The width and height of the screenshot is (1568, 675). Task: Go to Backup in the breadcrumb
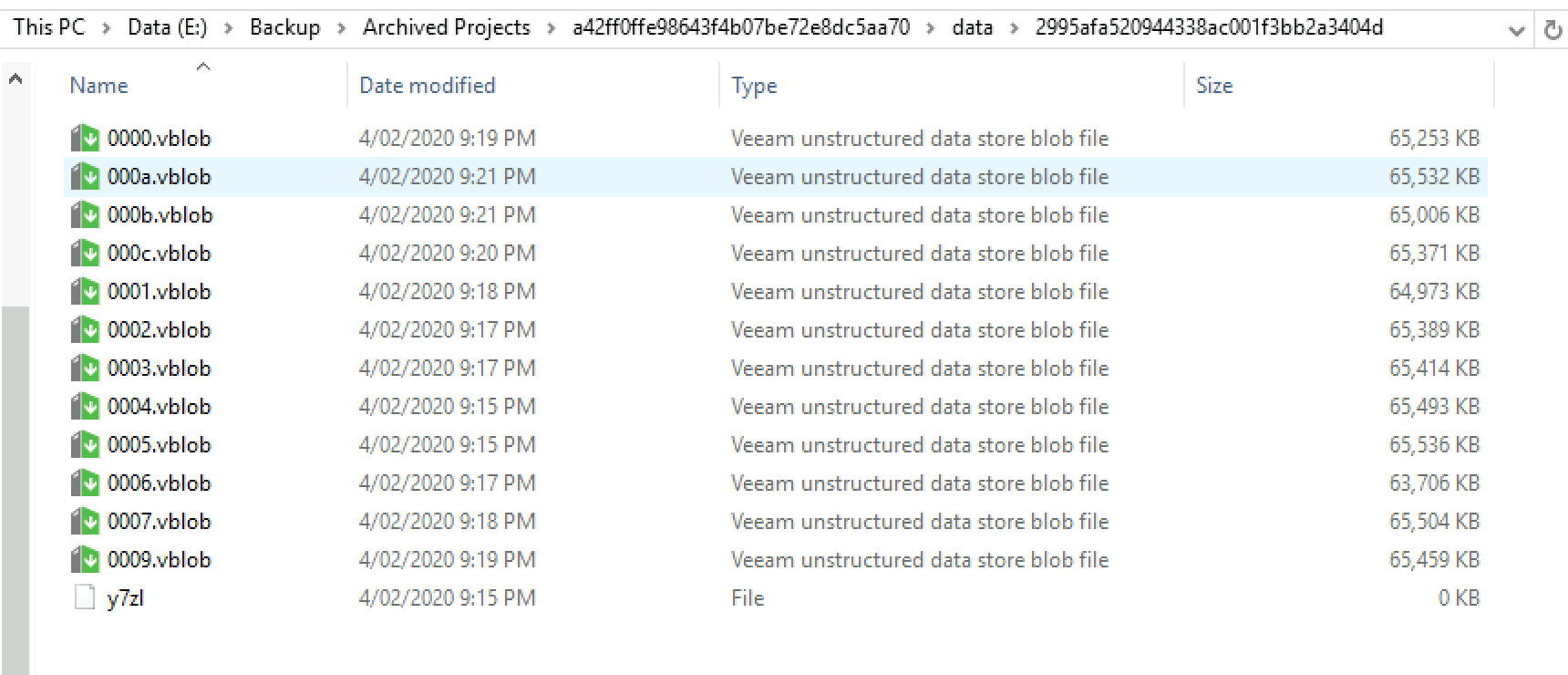coord(285,27)
